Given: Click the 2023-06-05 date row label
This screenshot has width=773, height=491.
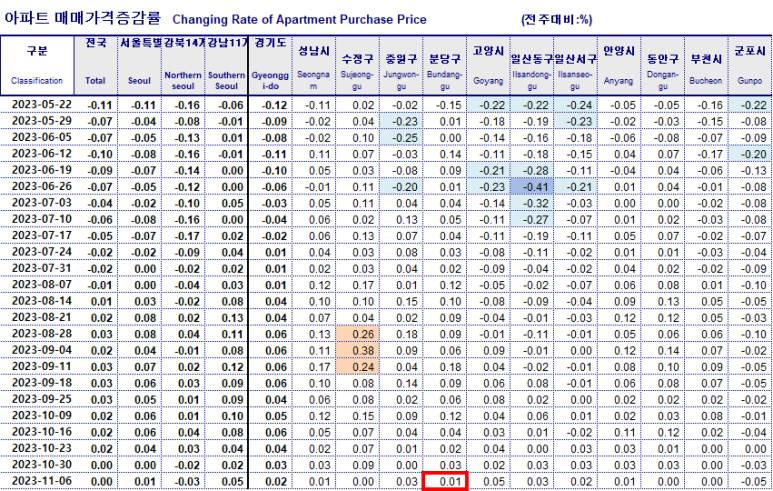Looking at the screenshot, I should click(42, 137).
